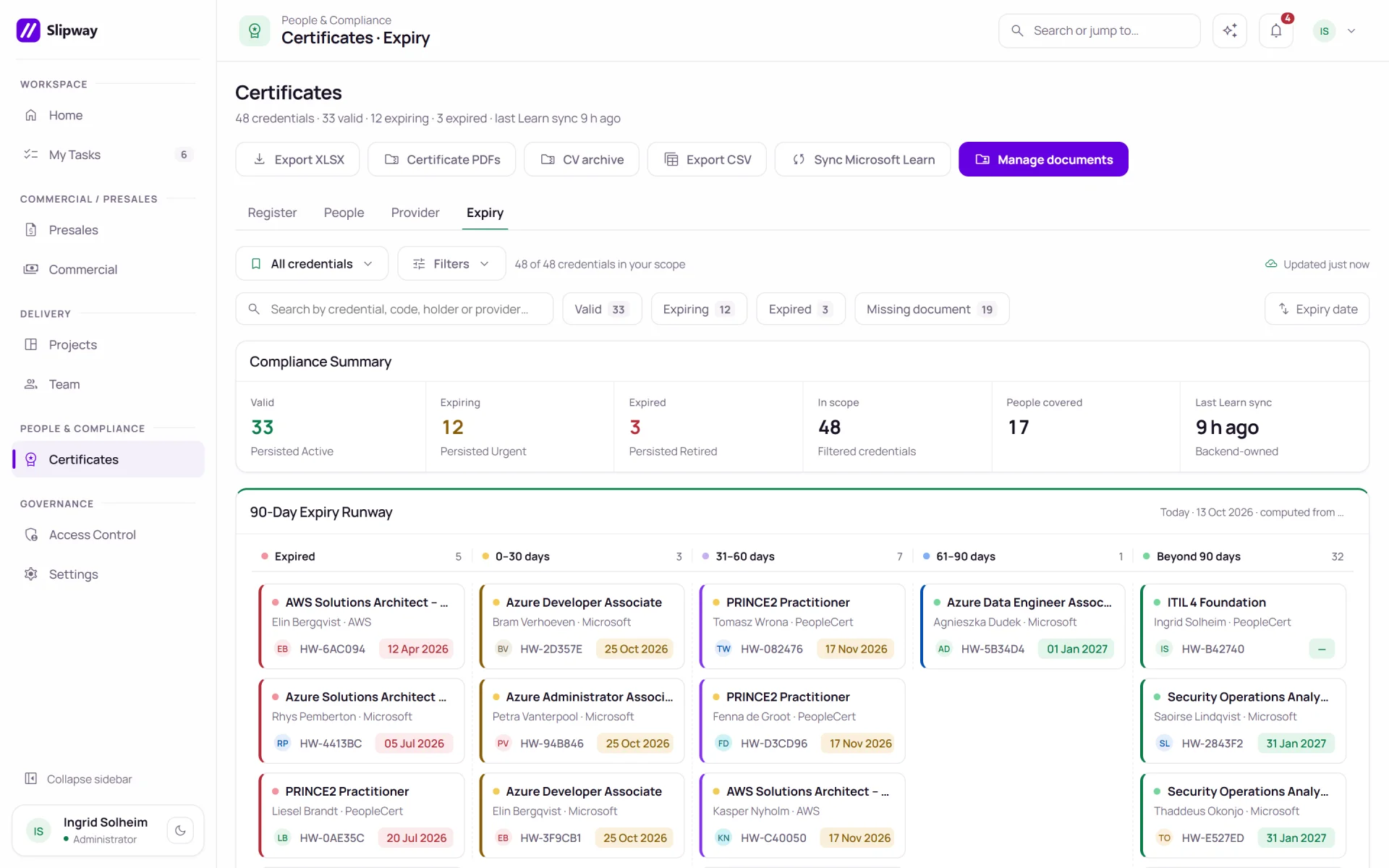The width and height of the screenshot is (1389, 868).
Task: Open ITIL 4 Foundation card
Action: [1243, 626]
